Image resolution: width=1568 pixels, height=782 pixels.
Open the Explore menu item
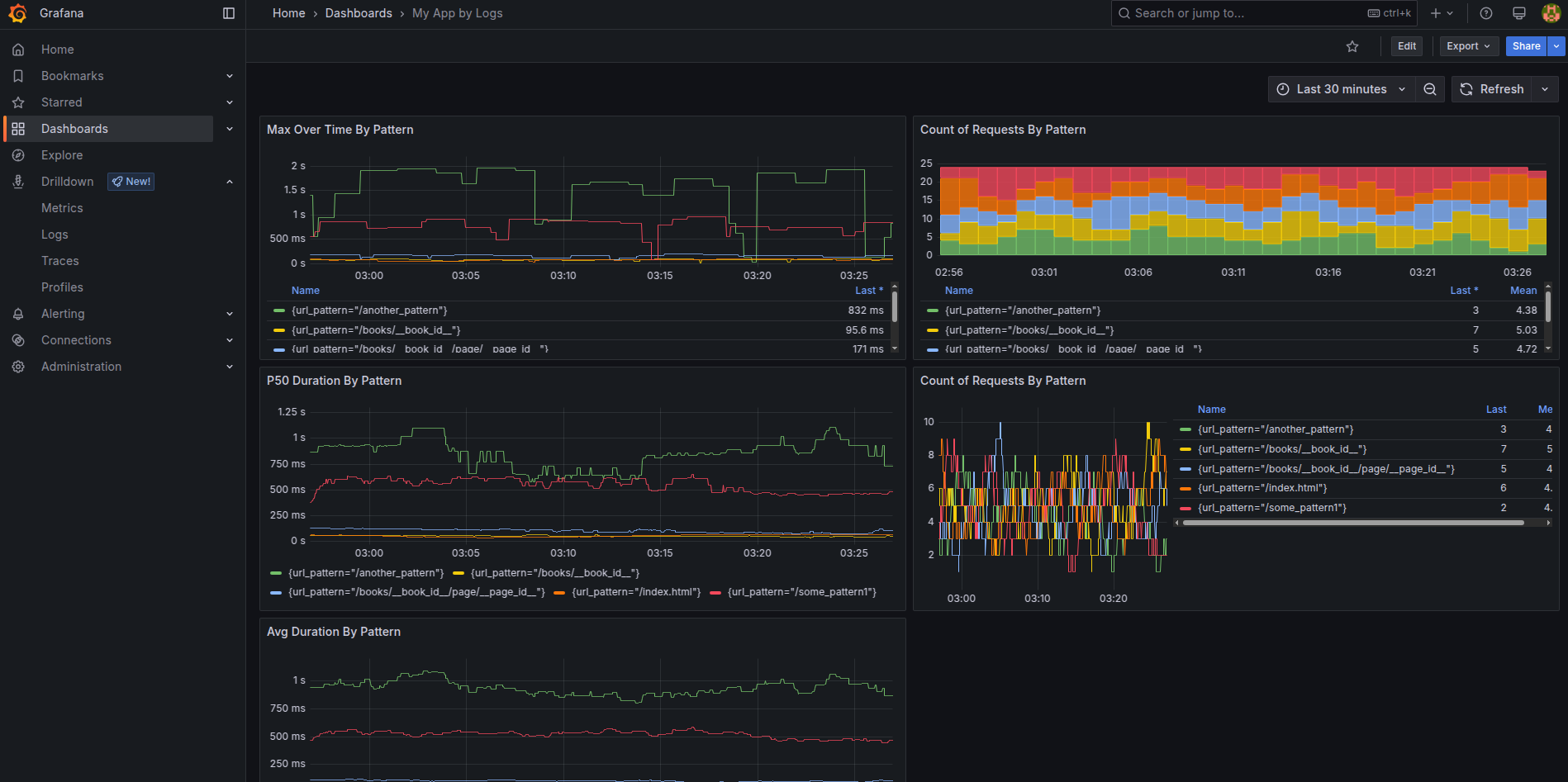point(62,155)
